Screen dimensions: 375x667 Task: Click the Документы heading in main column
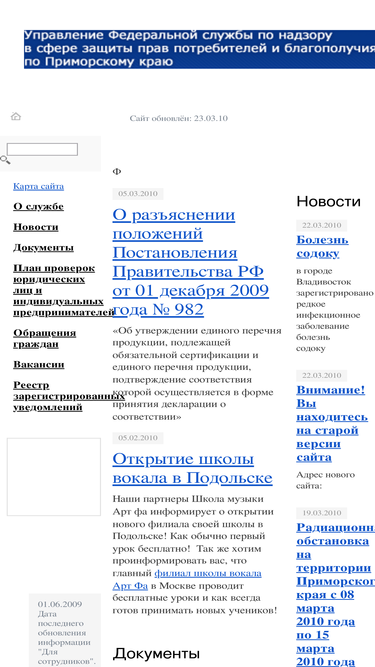point(156,653)
